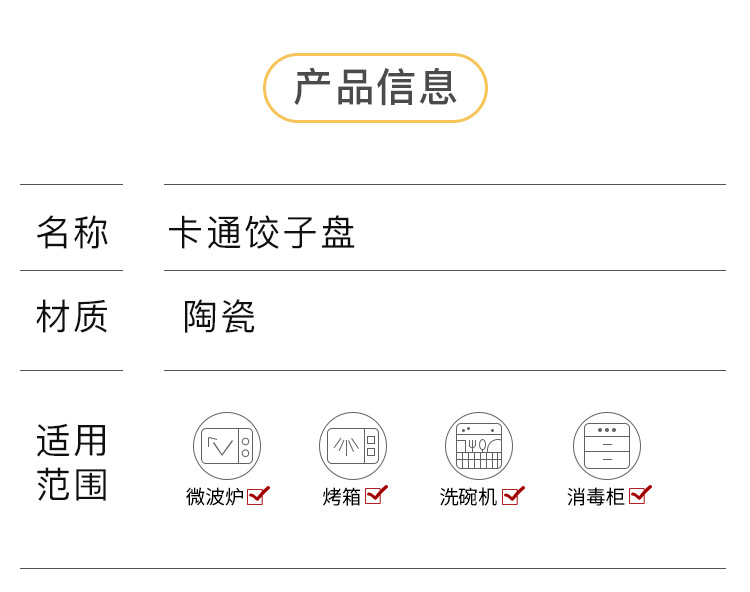Click the character 产 in the title
750x592 pixels.
coord(313,88)
